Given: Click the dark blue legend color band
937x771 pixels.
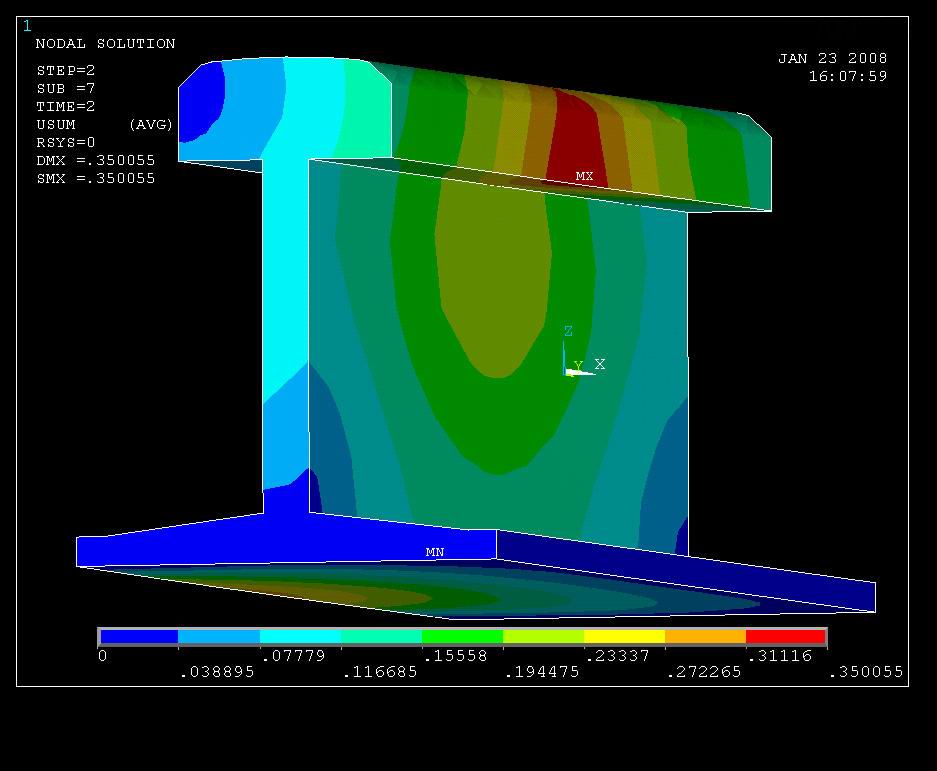Looking at the screenshot, I should 139,637.
